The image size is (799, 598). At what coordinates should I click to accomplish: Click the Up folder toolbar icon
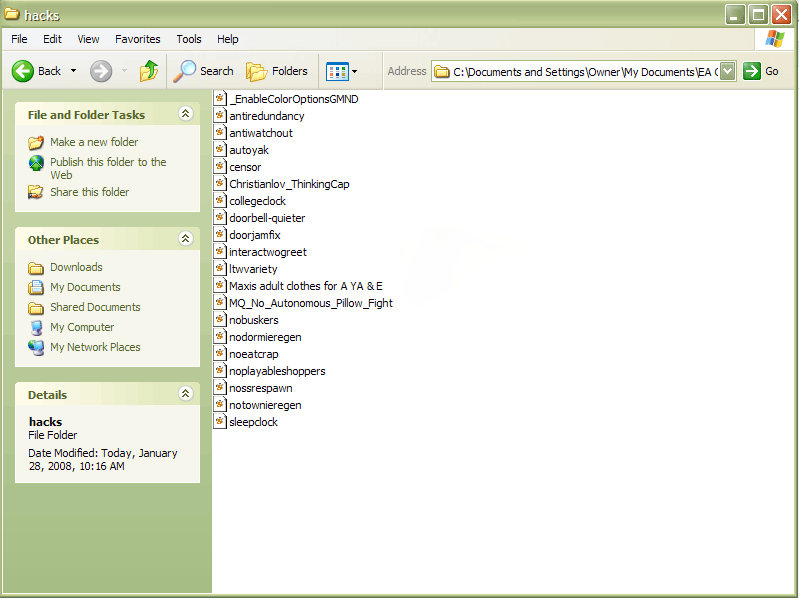point(149,71)
